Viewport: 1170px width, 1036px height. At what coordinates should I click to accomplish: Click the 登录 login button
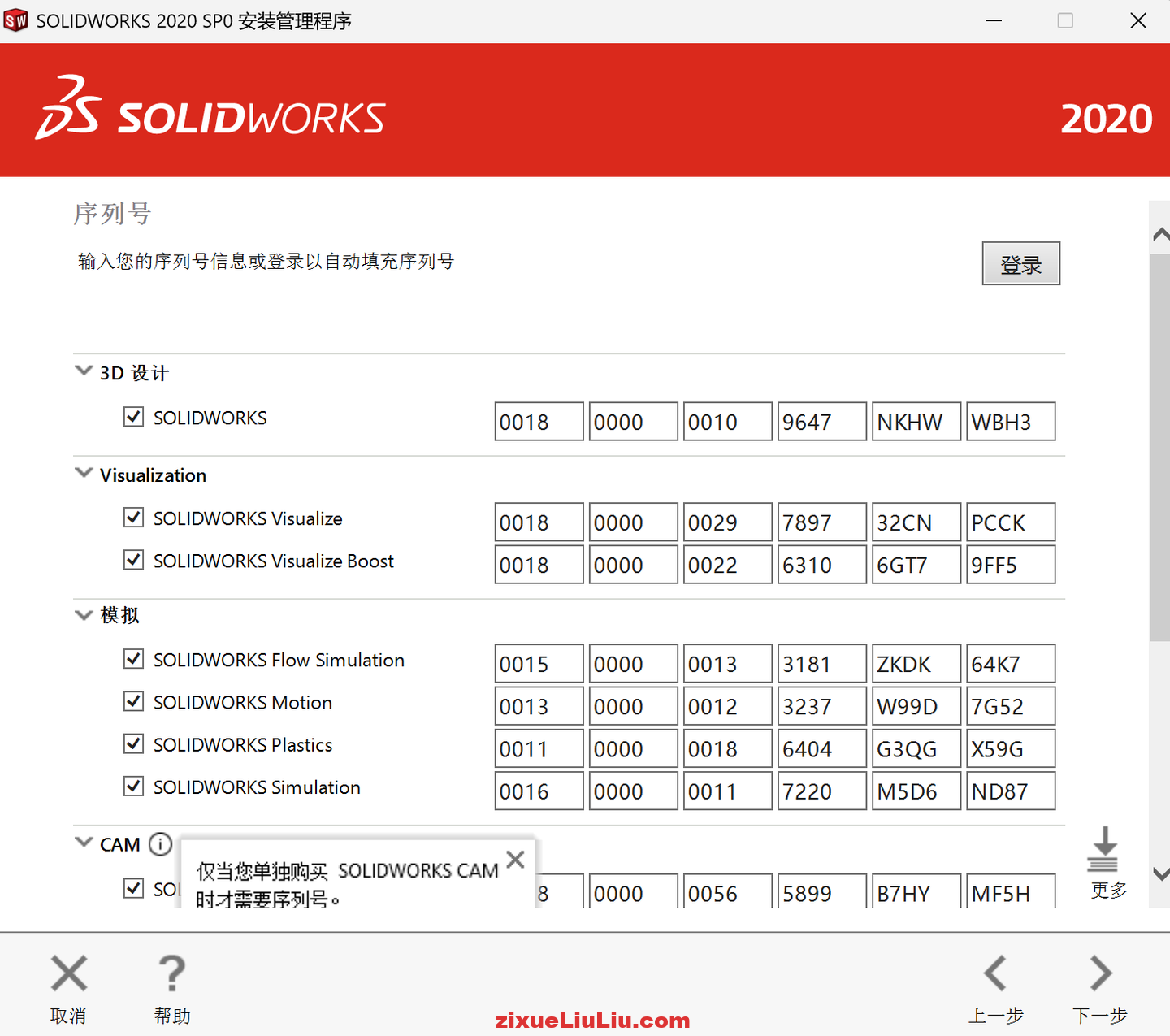1021,263
